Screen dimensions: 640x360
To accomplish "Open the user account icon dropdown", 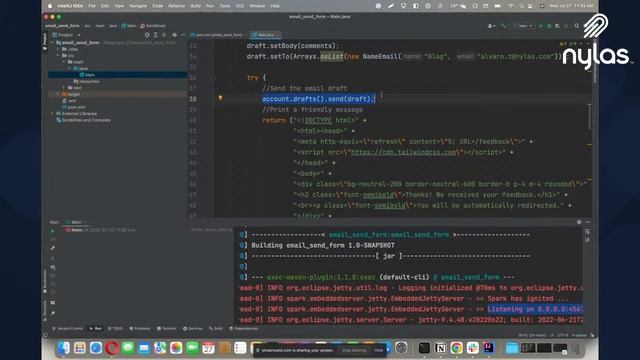I will [x=491, y=26].
